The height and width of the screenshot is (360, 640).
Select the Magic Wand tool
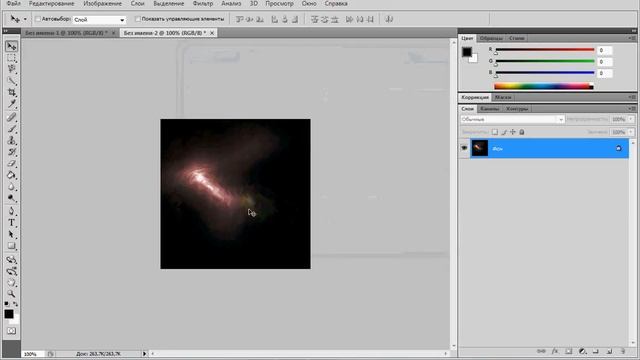(x=11, y=80)
